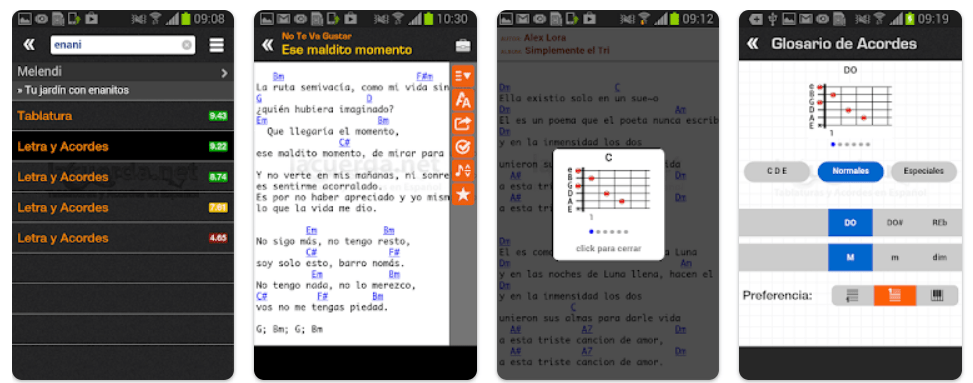This screenshot has width=973, height=383.
Task: Tap author name 'Alex Lora'
Action: (544, 38)
